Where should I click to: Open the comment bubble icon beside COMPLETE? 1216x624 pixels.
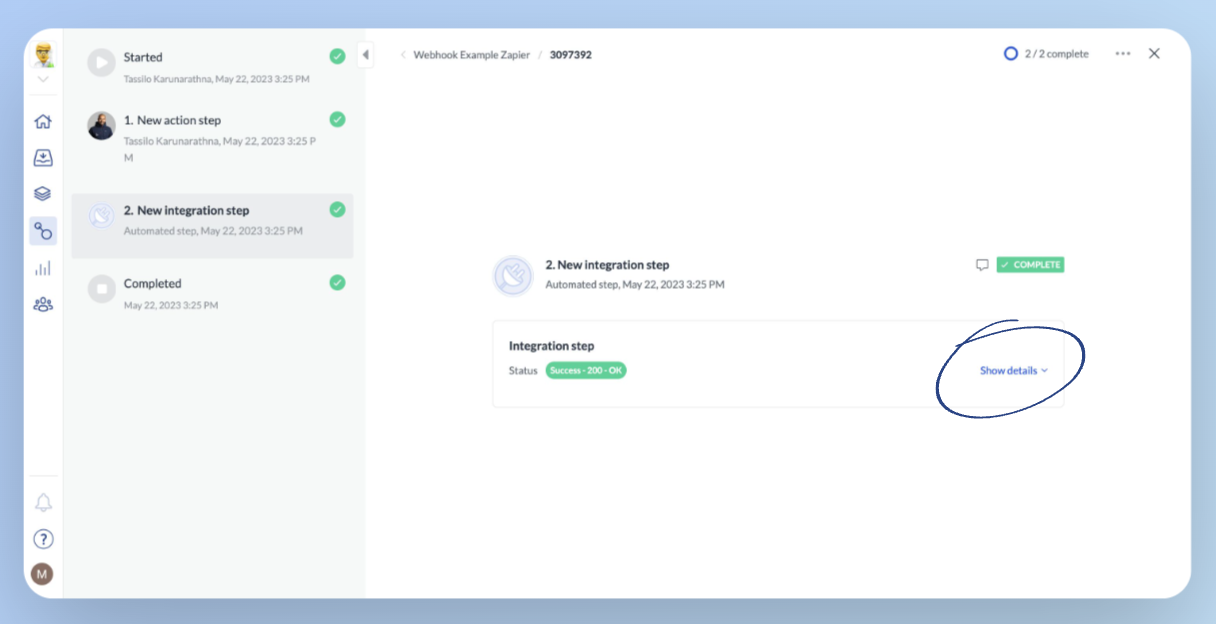982,265
